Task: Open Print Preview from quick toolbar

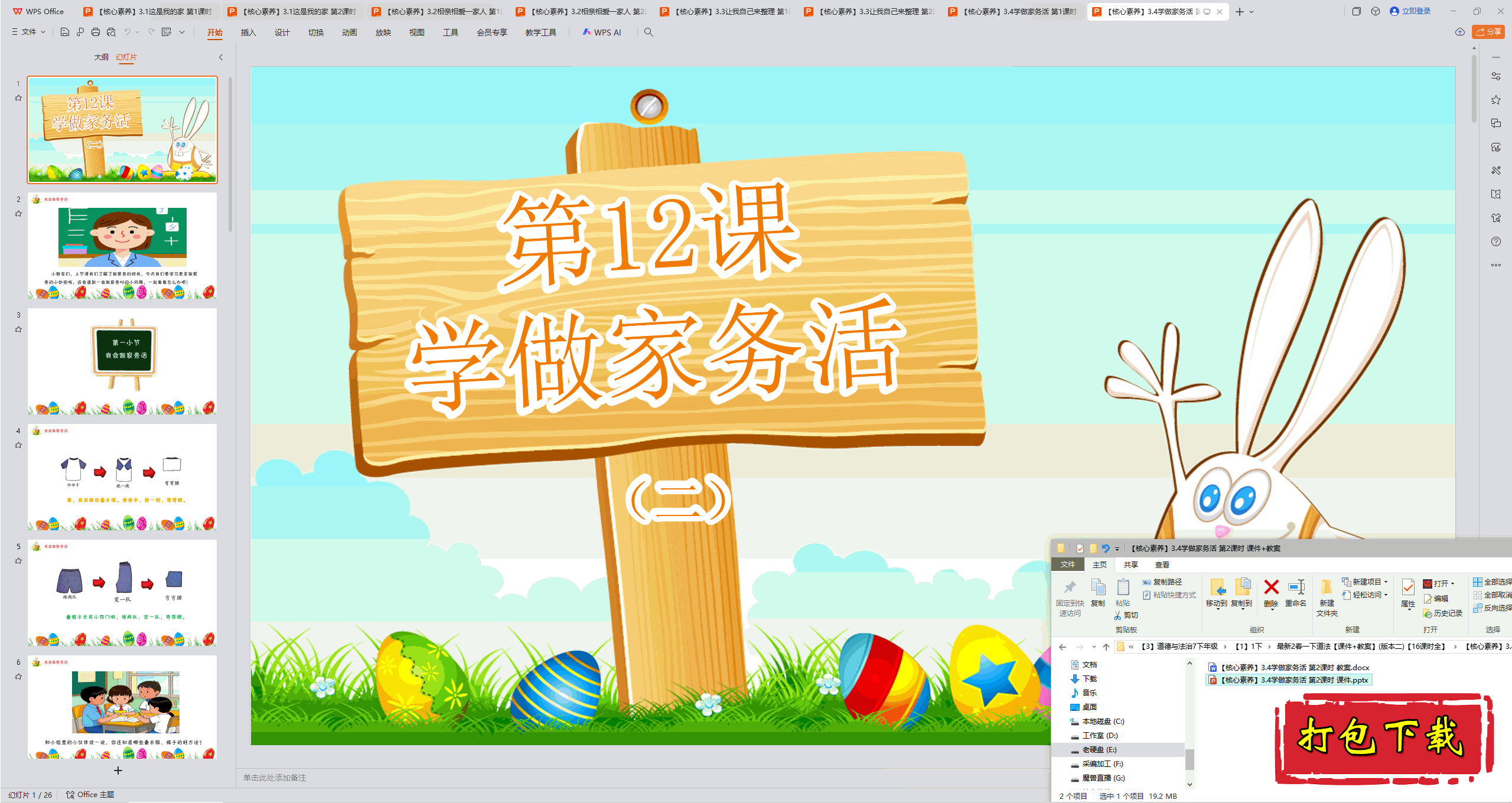Action: (111, 32)
